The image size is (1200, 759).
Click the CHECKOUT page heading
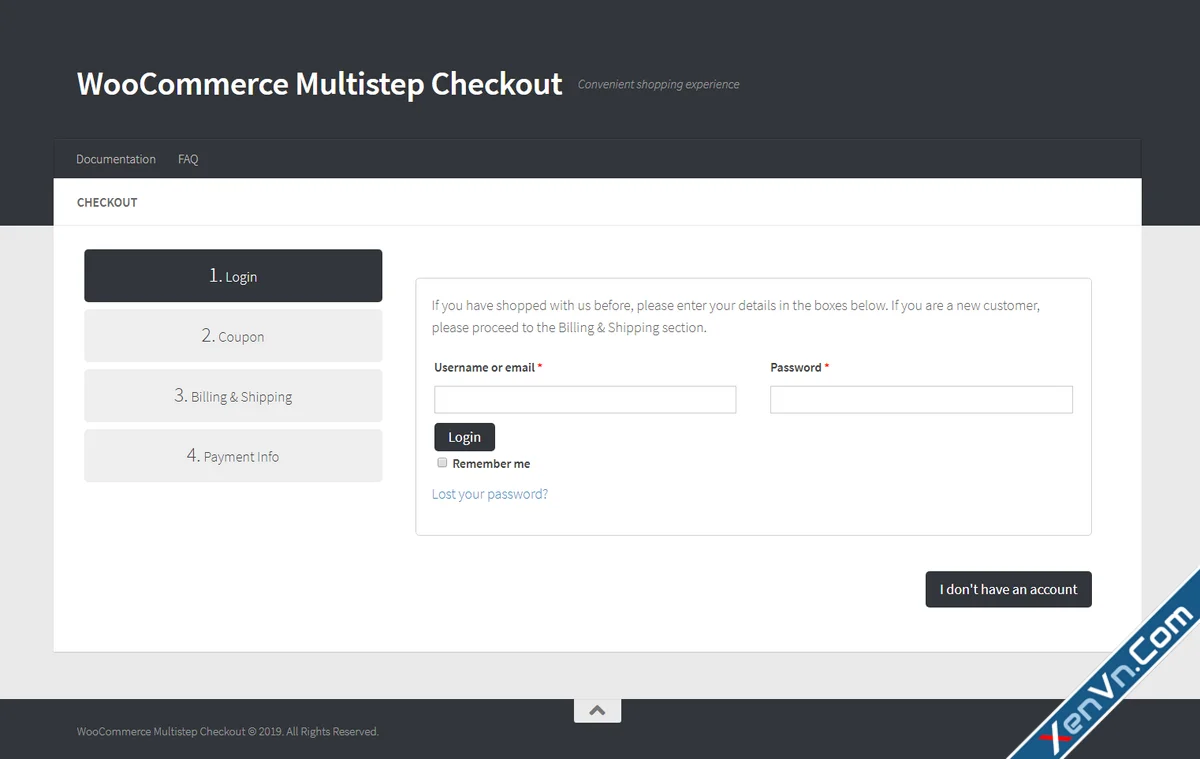pyautogui.click(x=107, y=202)
